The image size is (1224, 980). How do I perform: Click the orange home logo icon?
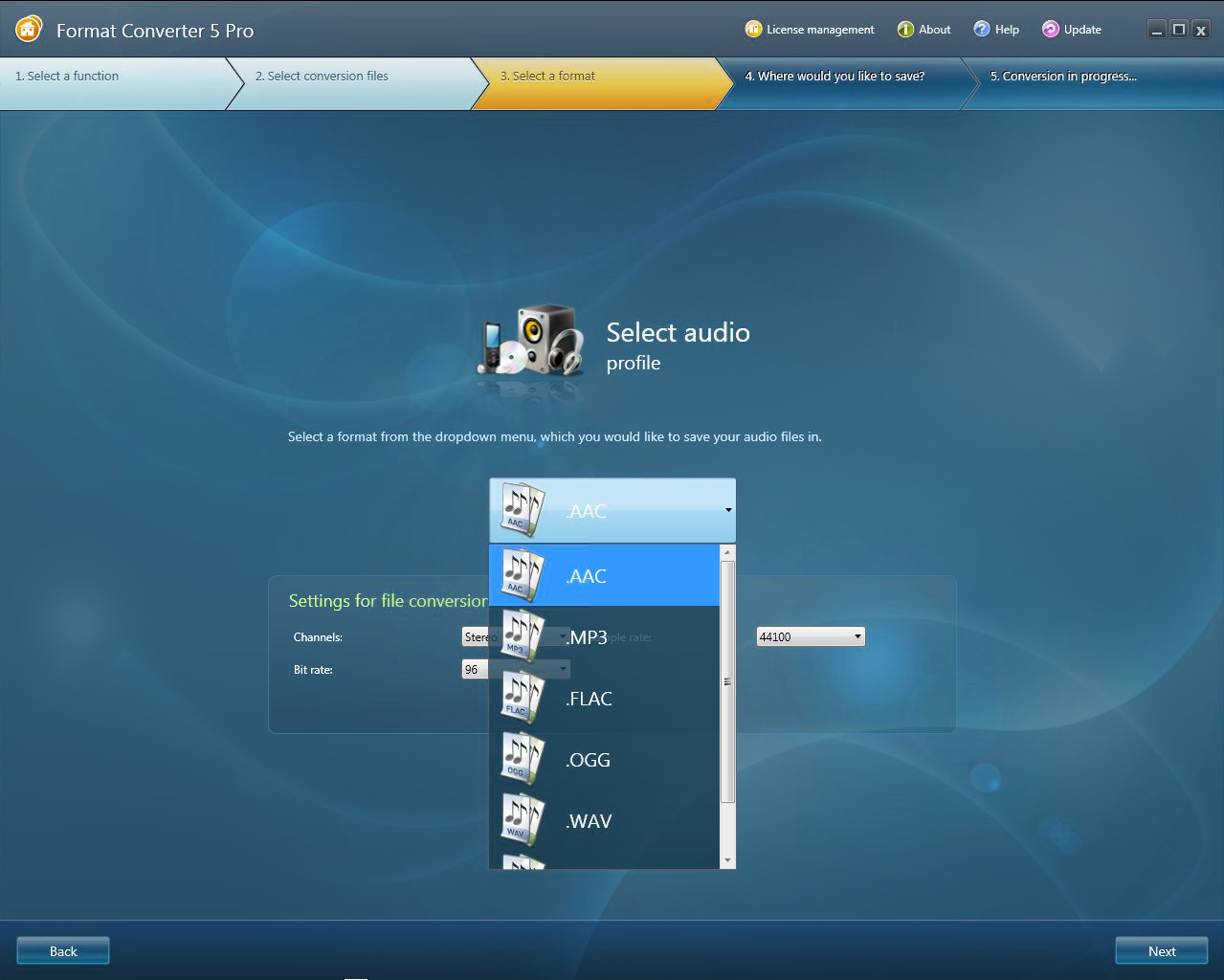(29, 30)
